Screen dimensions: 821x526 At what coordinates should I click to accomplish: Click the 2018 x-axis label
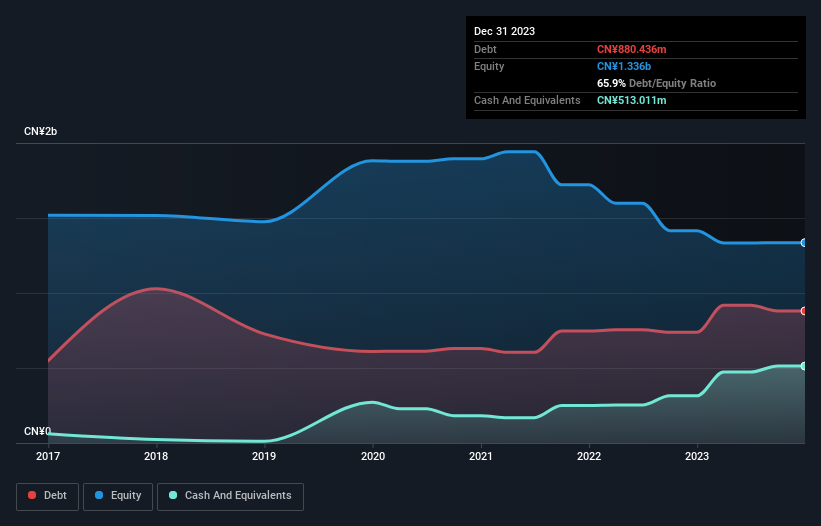[x=156, y=456]
